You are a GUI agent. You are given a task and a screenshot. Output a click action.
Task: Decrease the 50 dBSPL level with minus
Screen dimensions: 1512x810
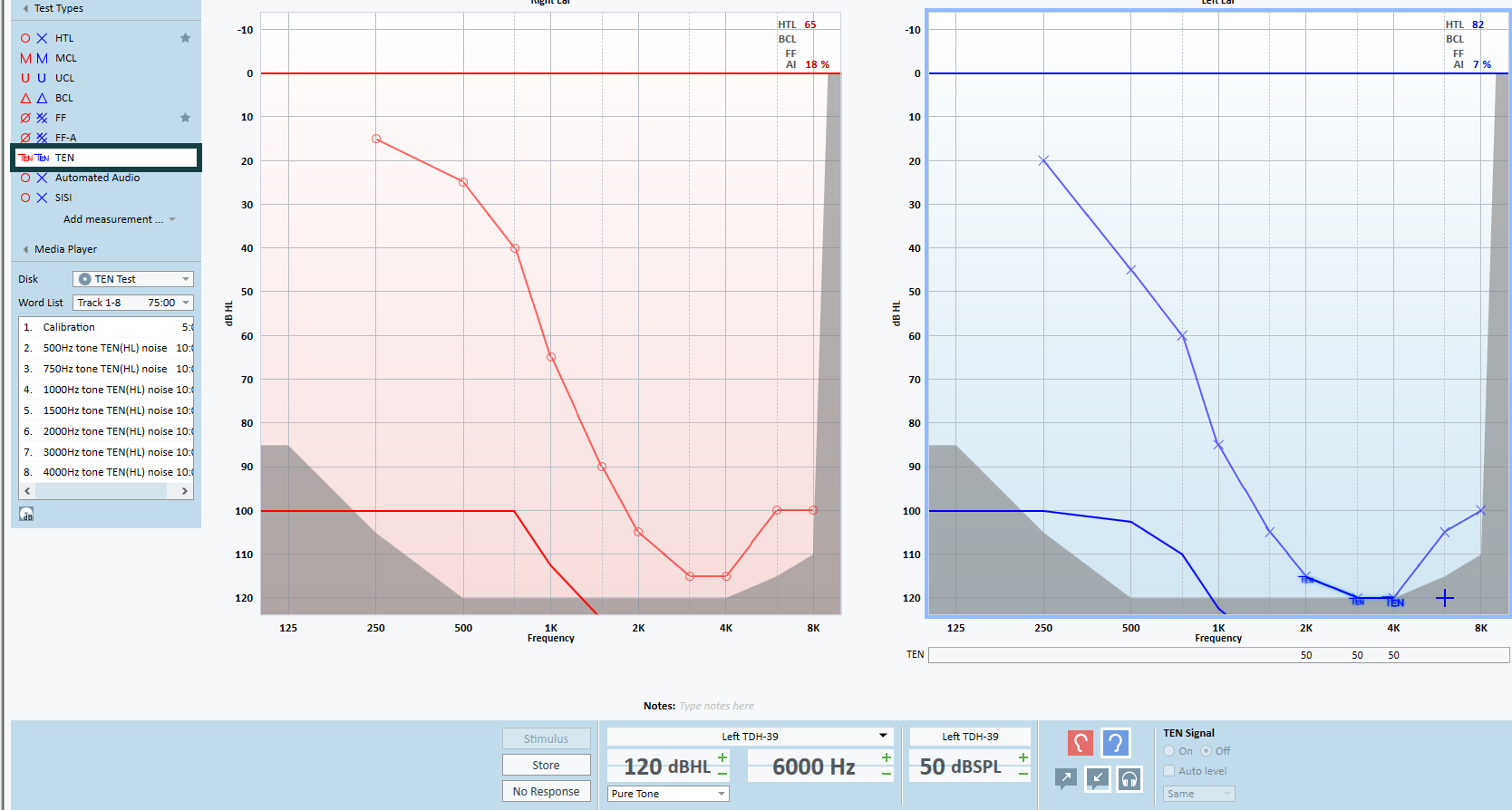point(1023,774)
